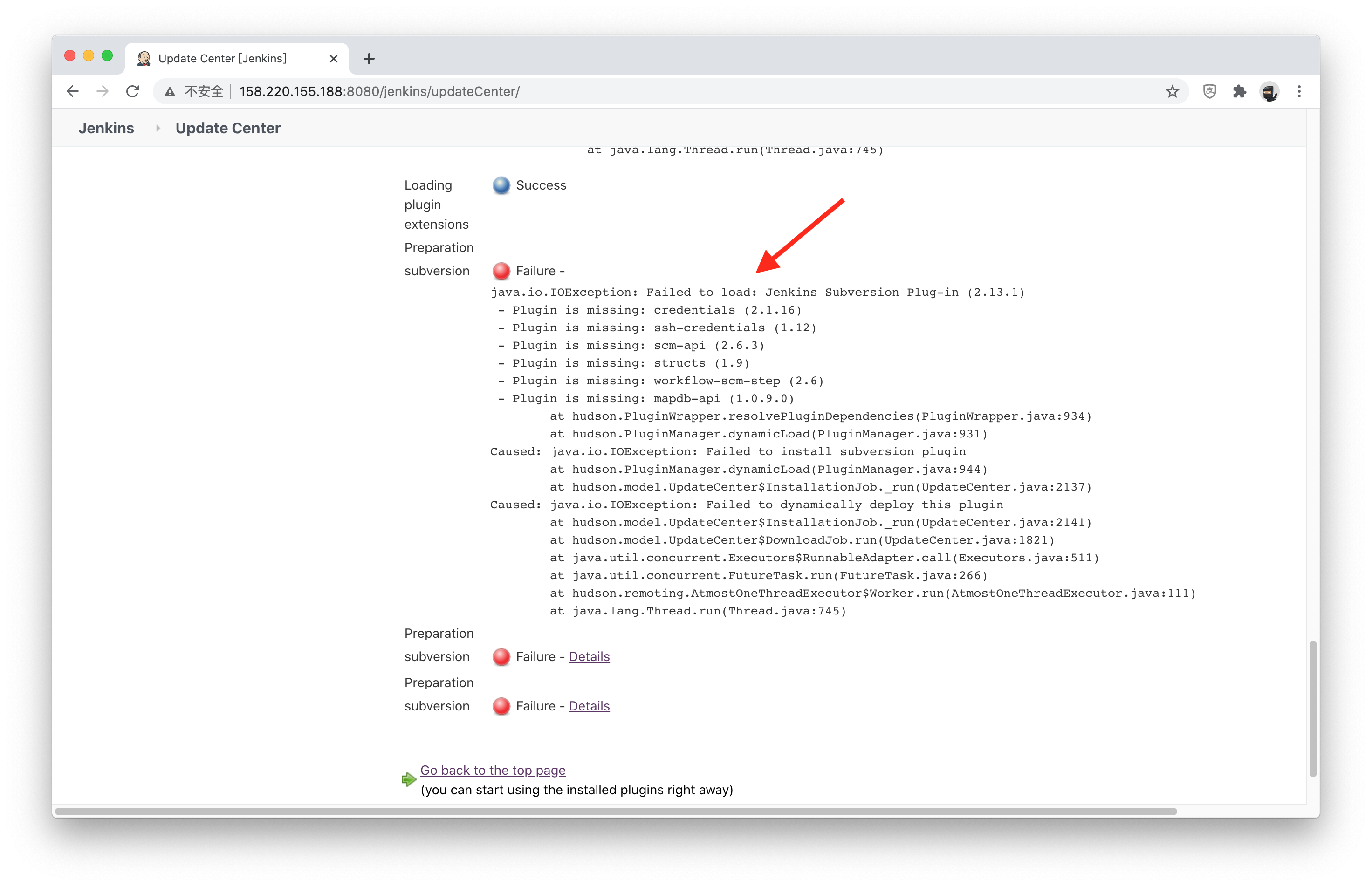Image resolution: width=1372 pixels, height=887 pixels.
Task: Click Go back to the top page link
Action: (x=493, y=770)
